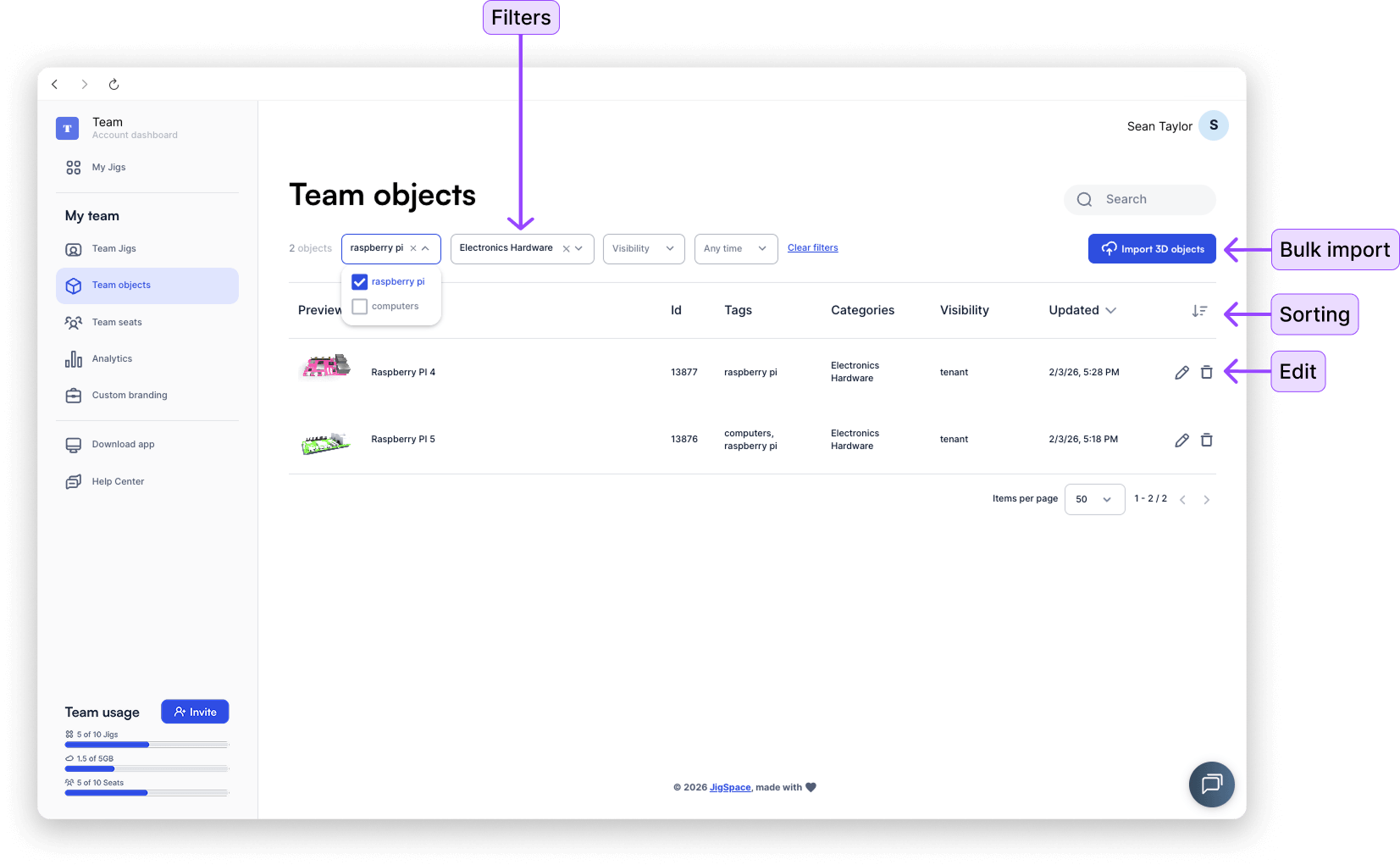Open Team Jigs section
1400x865 pixels.
click(x=113, y=249)
